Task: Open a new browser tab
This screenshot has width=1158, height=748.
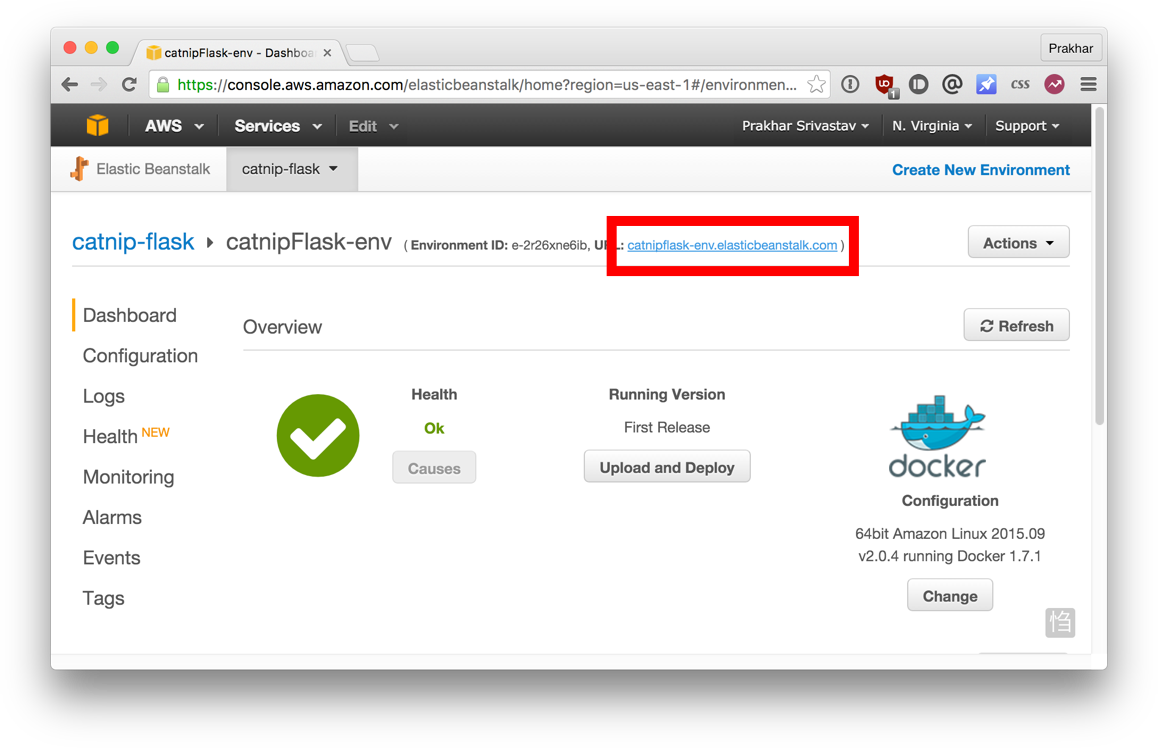Action: point(362,52)
